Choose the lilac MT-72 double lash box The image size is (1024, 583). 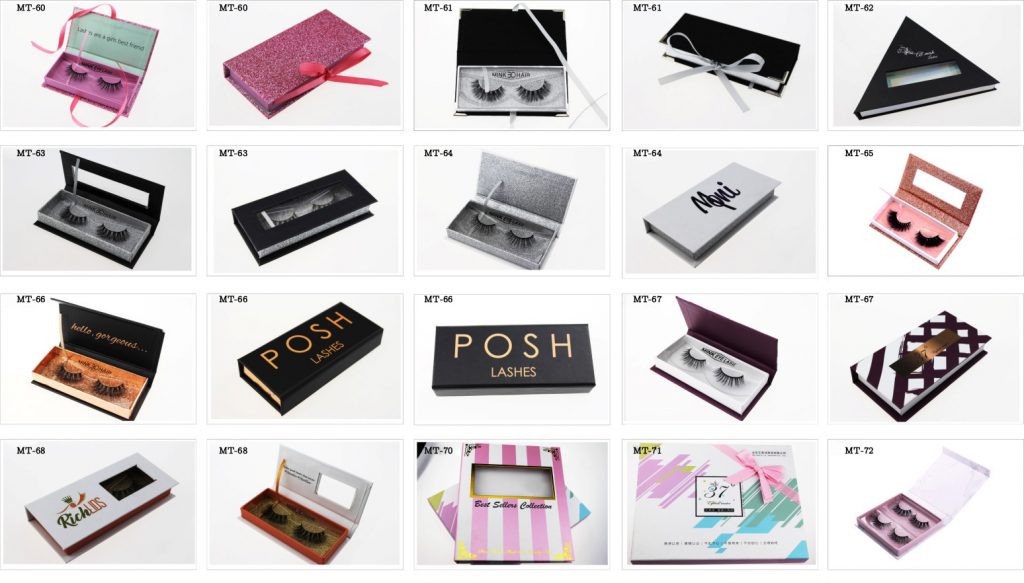click(x=925, y=504)
